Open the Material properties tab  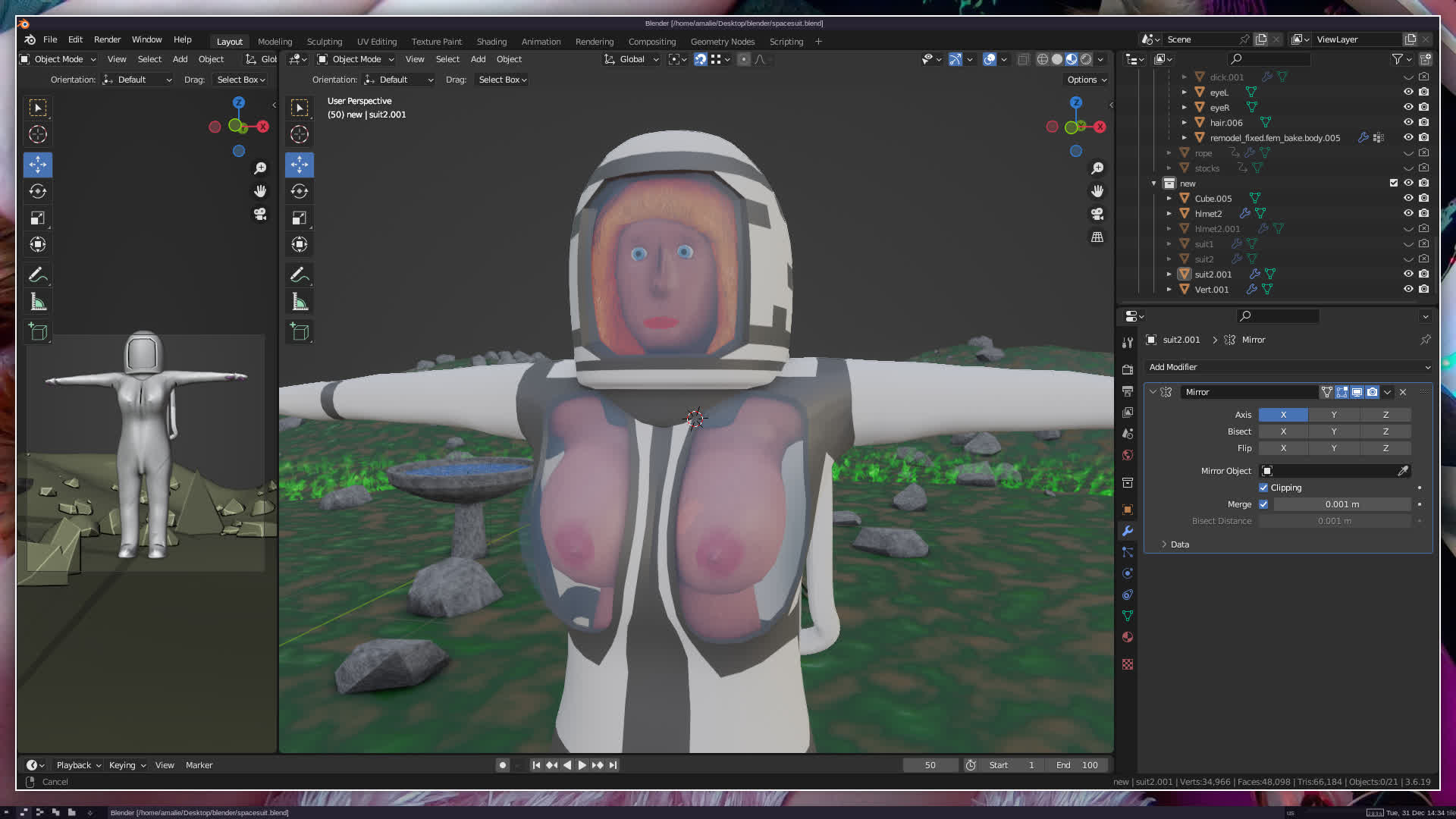[x=1128, y=637]
